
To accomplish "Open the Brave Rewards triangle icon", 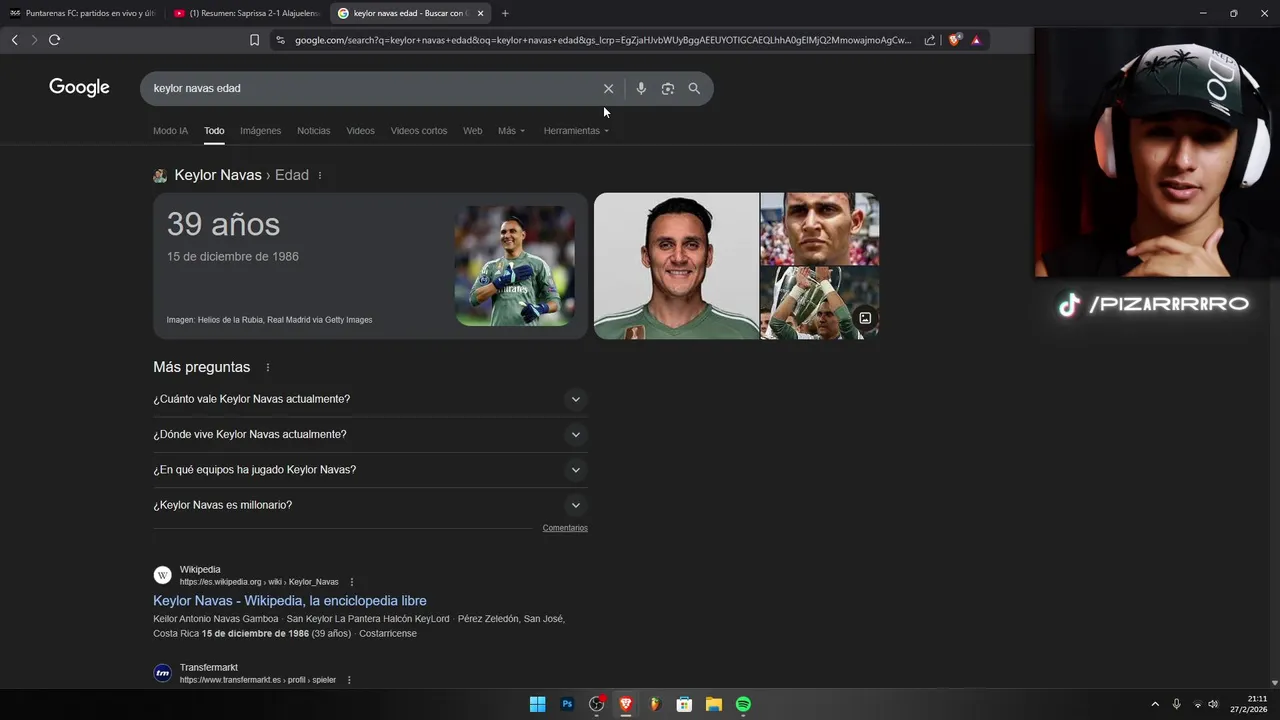I will tap(976, 40).
